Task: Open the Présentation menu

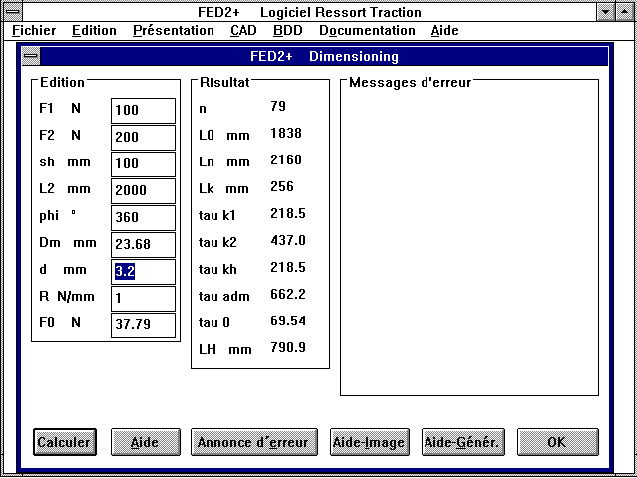Action: tap(173, 30)
